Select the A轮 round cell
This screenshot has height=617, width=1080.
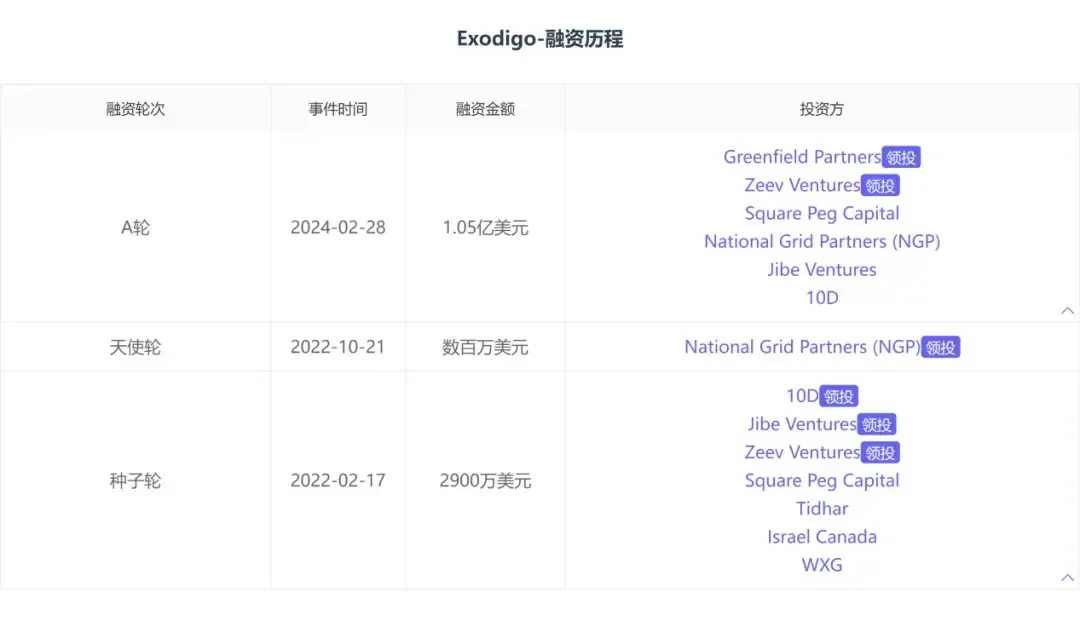point(135,227)
